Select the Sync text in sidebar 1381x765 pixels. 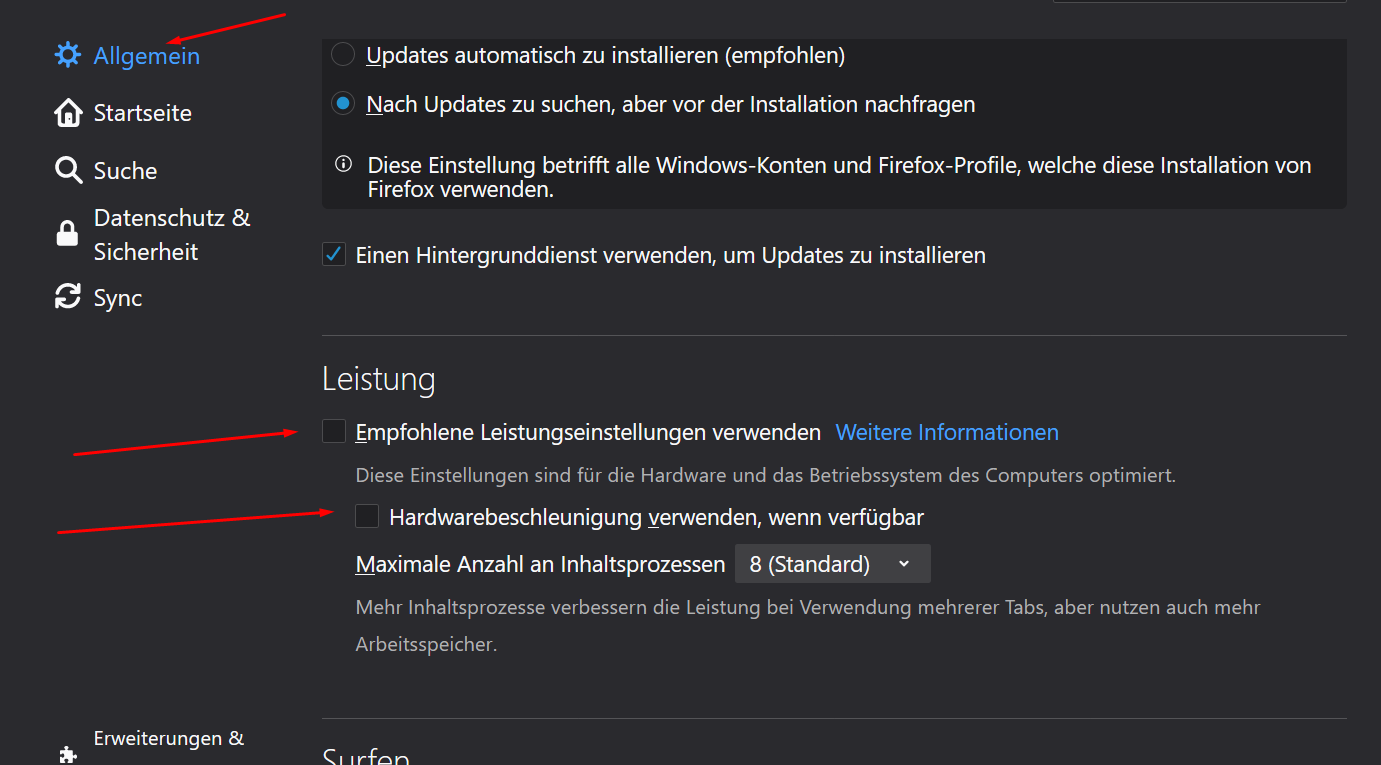[118, 298]
